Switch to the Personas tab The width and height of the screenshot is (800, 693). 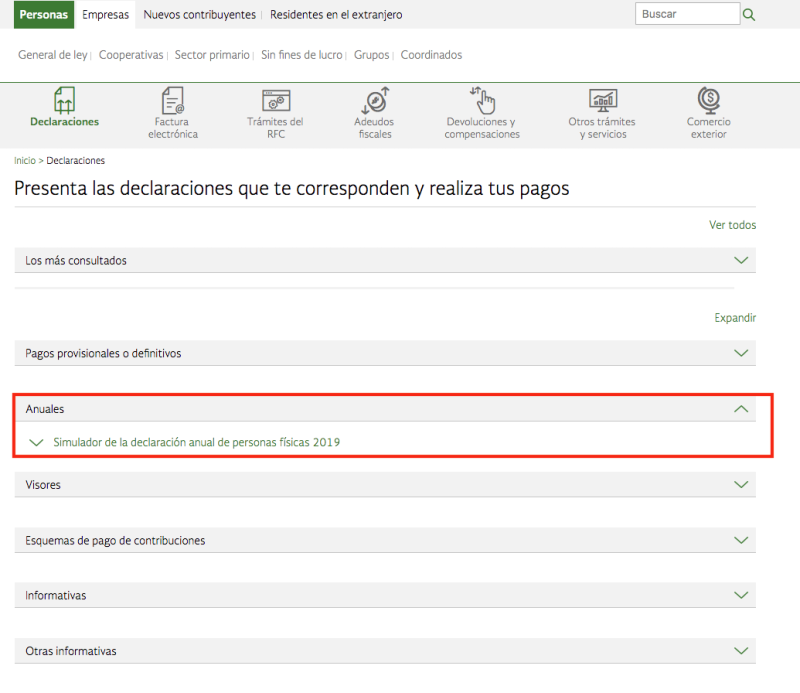(x=44, y=14)
